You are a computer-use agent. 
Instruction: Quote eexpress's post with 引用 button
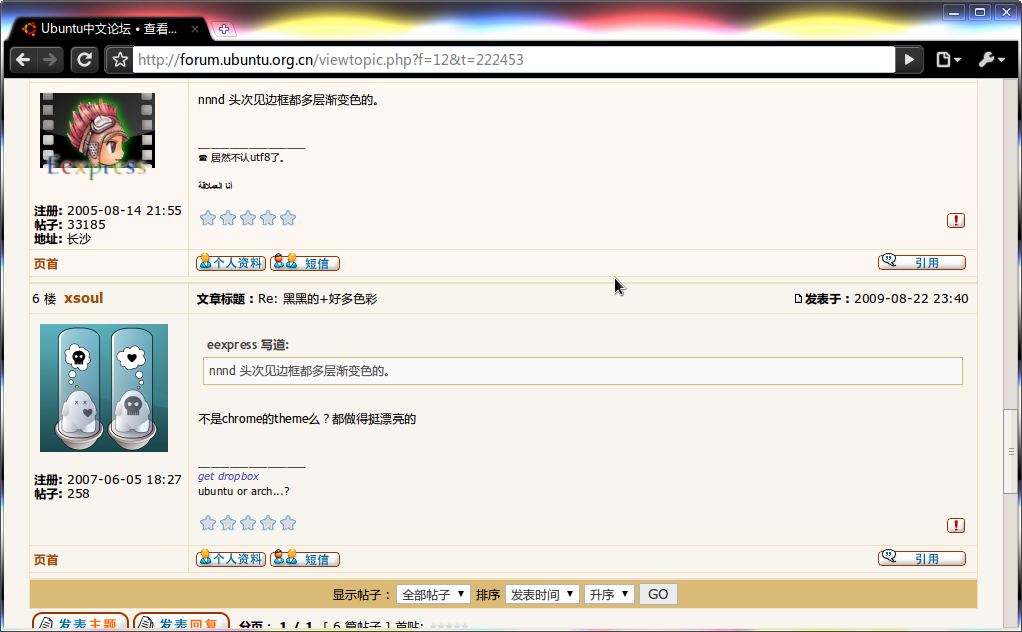922,262
